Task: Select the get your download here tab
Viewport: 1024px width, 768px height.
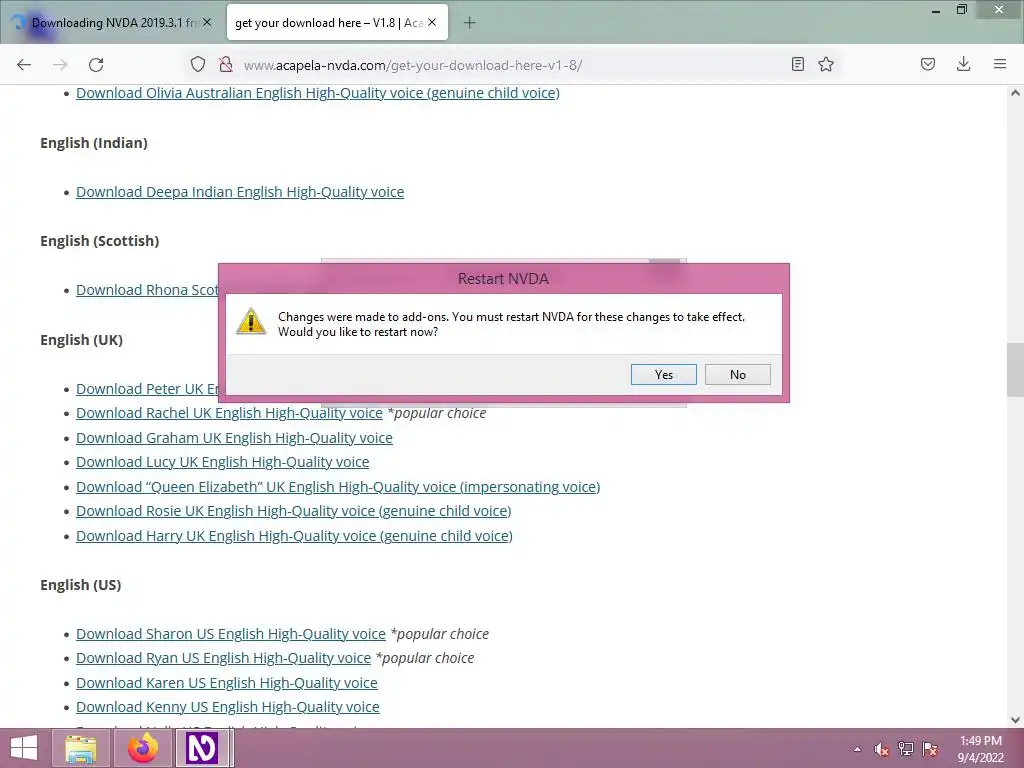Action: pyautogui.click(x=337, y=22)
